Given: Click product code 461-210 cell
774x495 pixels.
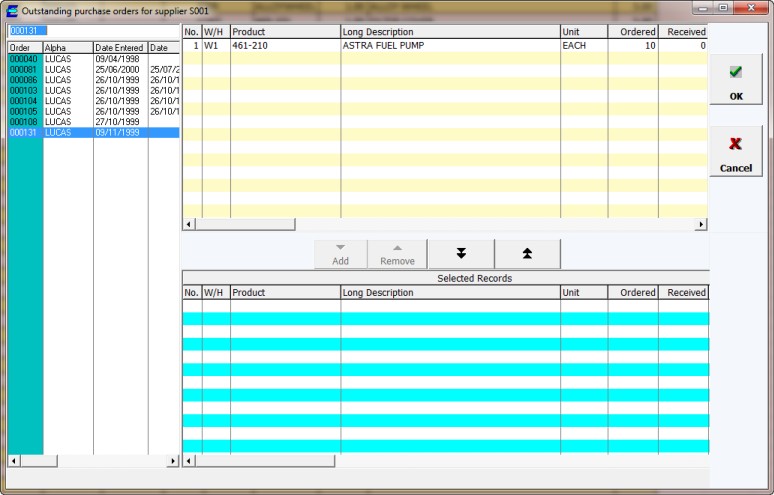Looking at the screenshot, I should coord(285,45).
